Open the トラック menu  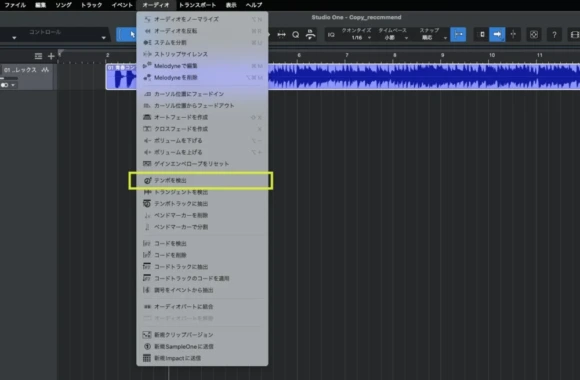click(91, 5)
